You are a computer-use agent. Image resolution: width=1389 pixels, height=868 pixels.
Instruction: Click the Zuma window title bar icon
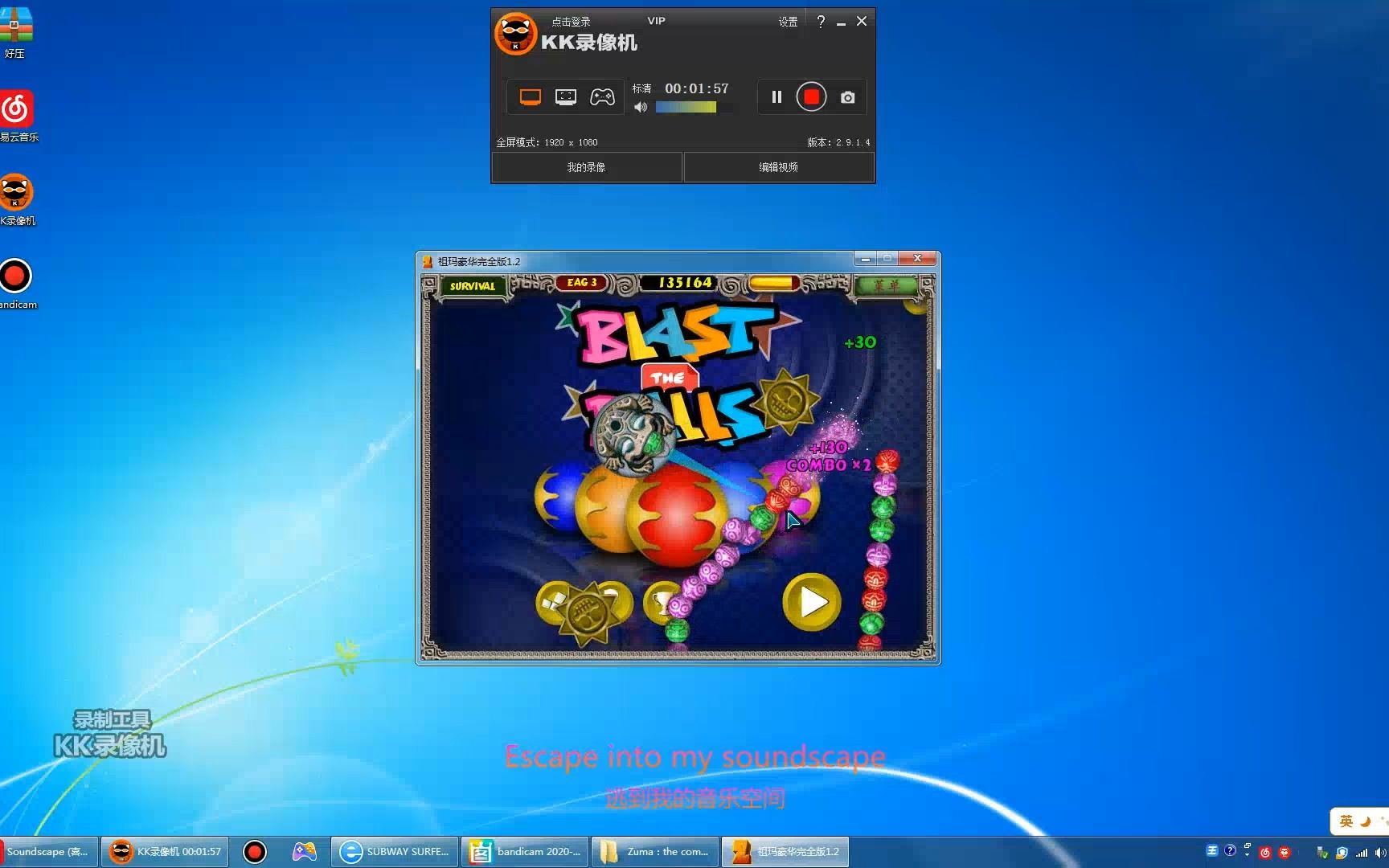[428, 261]
